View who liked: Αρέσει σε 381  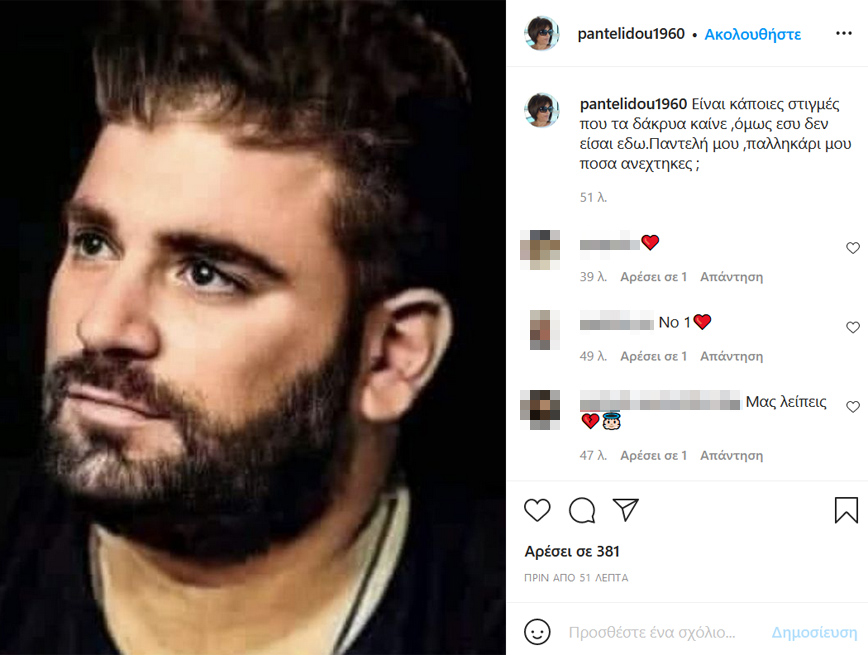[572, 551]
